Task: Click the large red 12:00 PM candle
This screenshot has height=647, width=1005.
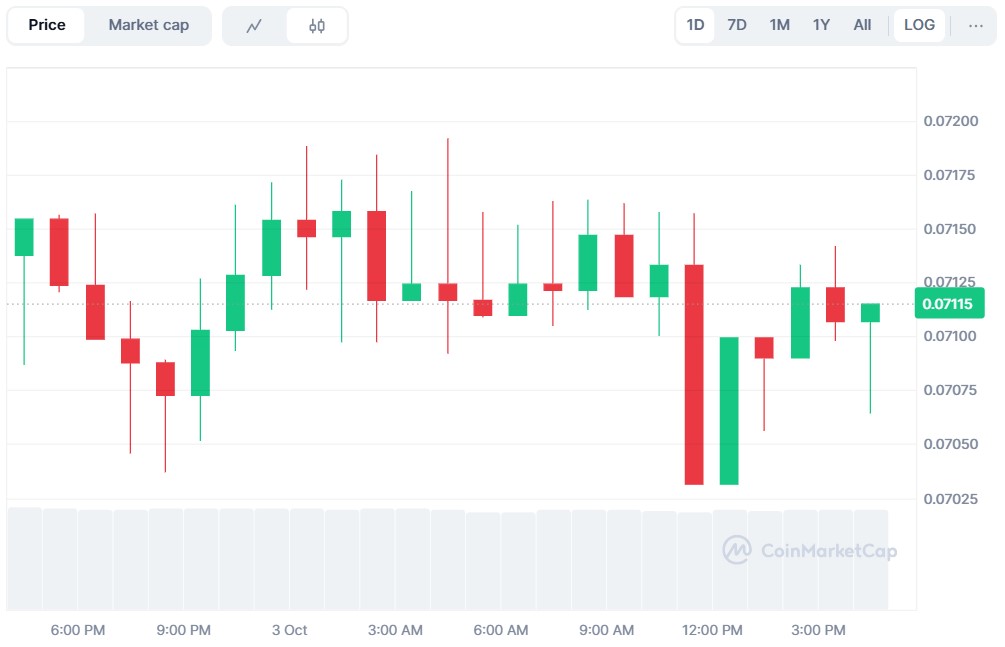Action: pyautogui.click(x=694, y=374)
